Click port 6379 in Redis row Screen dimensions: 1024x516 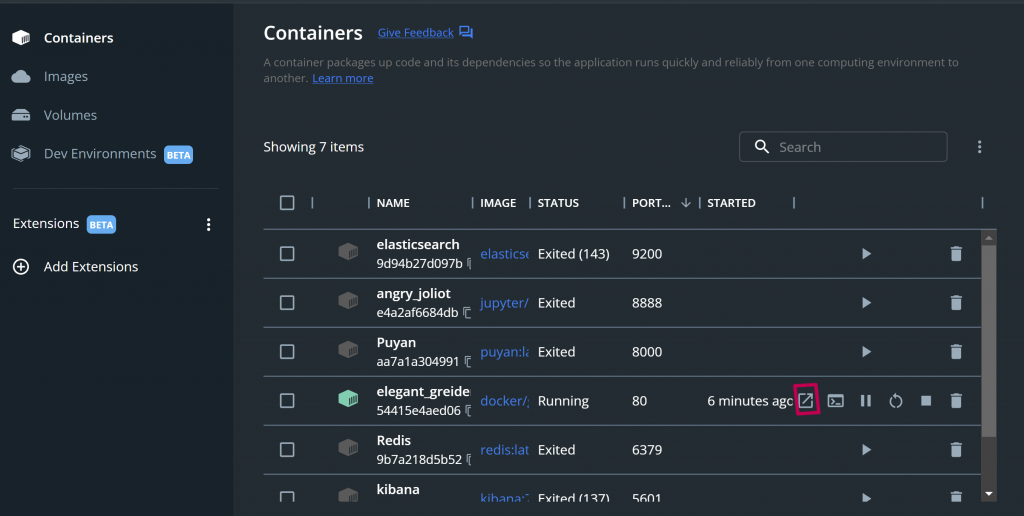click(647, 450)
